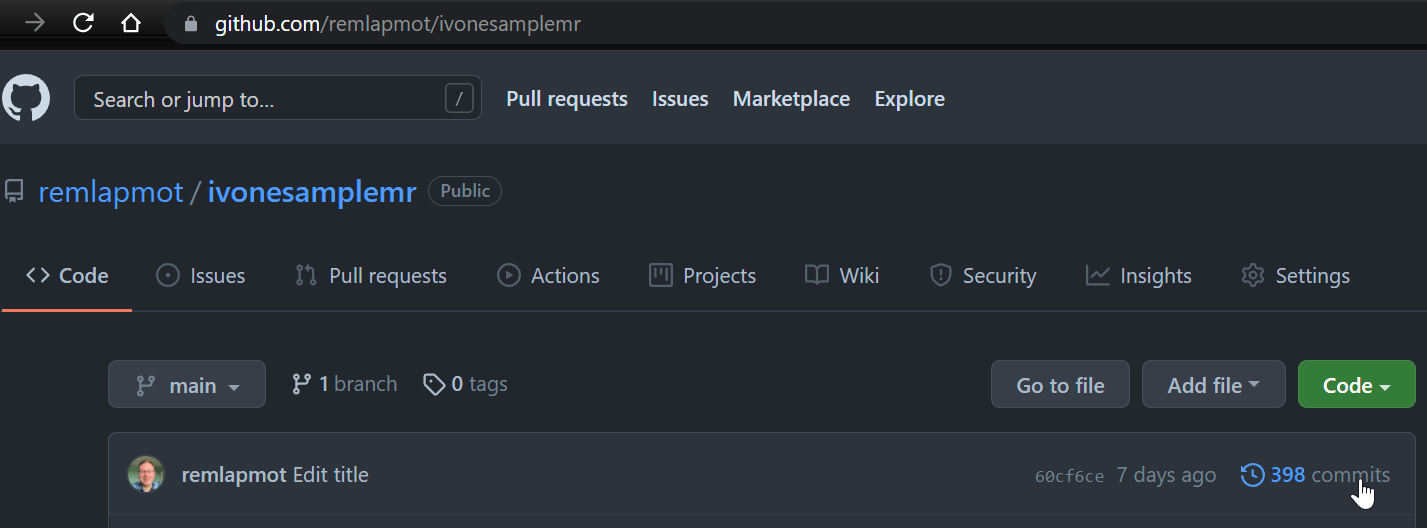1427x528 pixels.
Task: Open the green Code dropdown
Action: [x=1356, y=385]
